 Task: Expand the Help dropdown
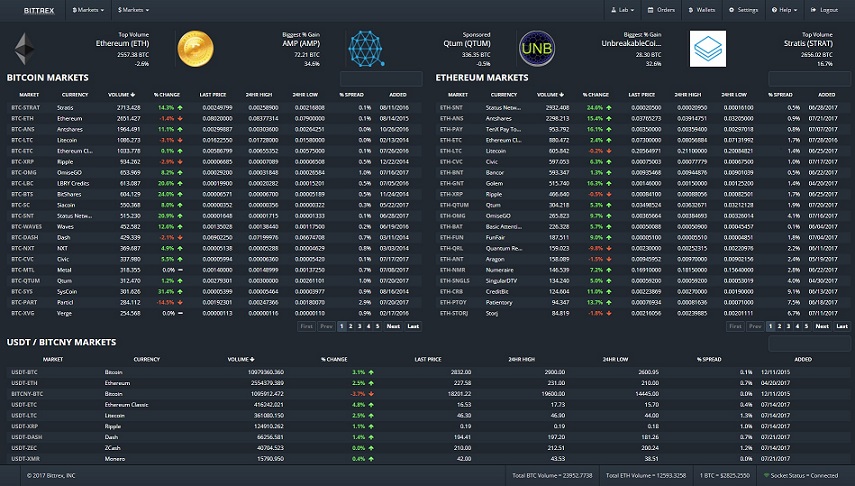point(784,10)
